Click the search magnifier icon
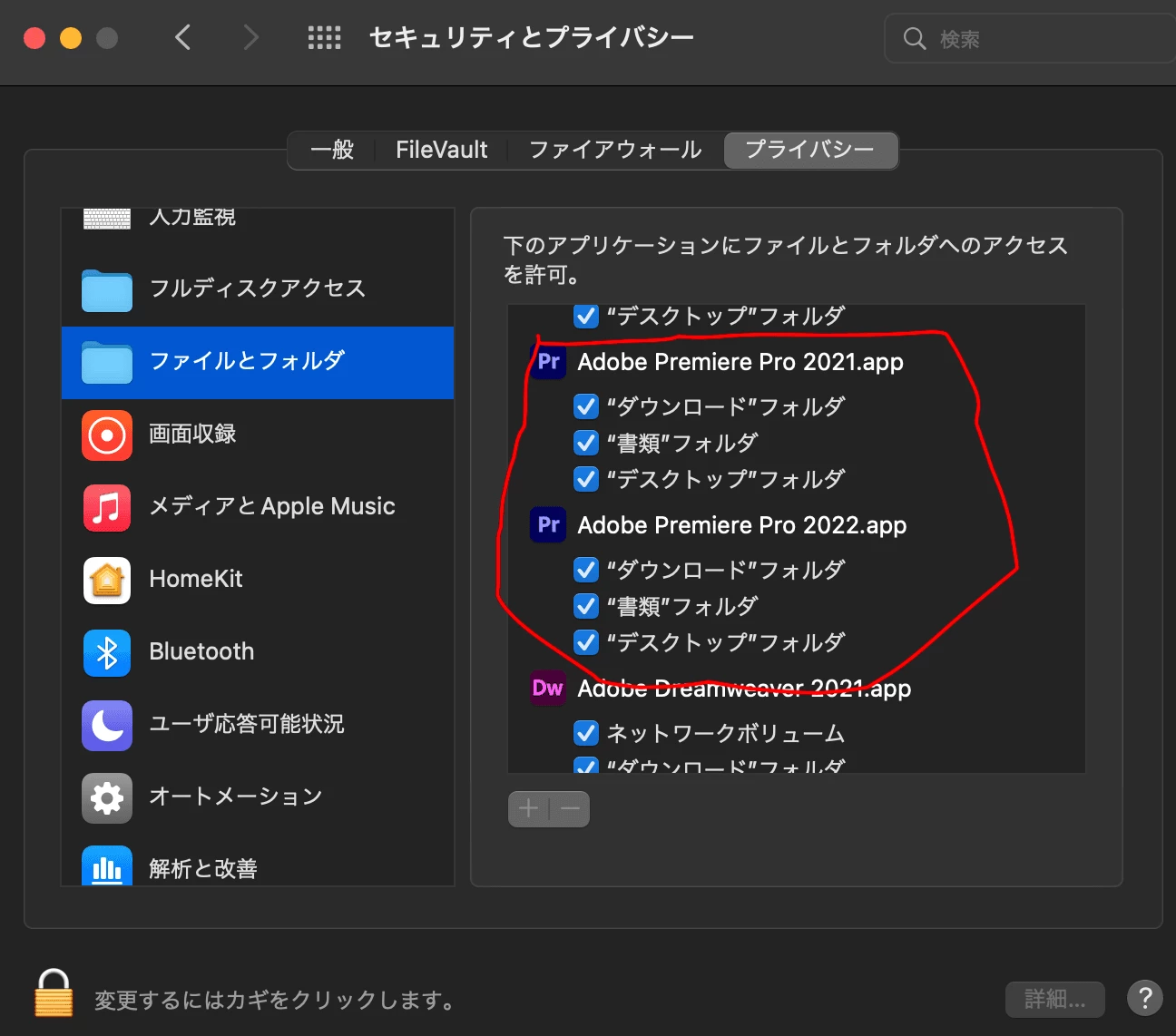1176x1036 pixels. [x=915, y=38]
